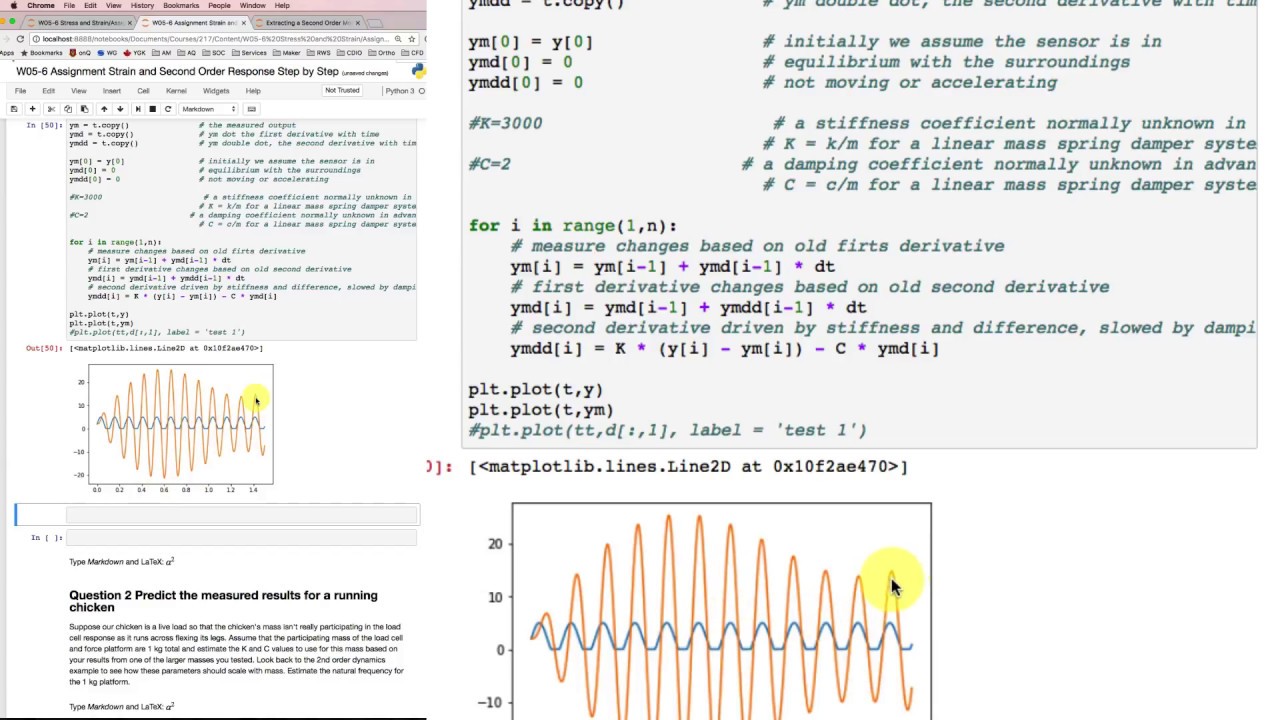The width and height of the screenshot is (1280, 720).
Task: Open the Jupyter File menu
Action: coord(20,91)
